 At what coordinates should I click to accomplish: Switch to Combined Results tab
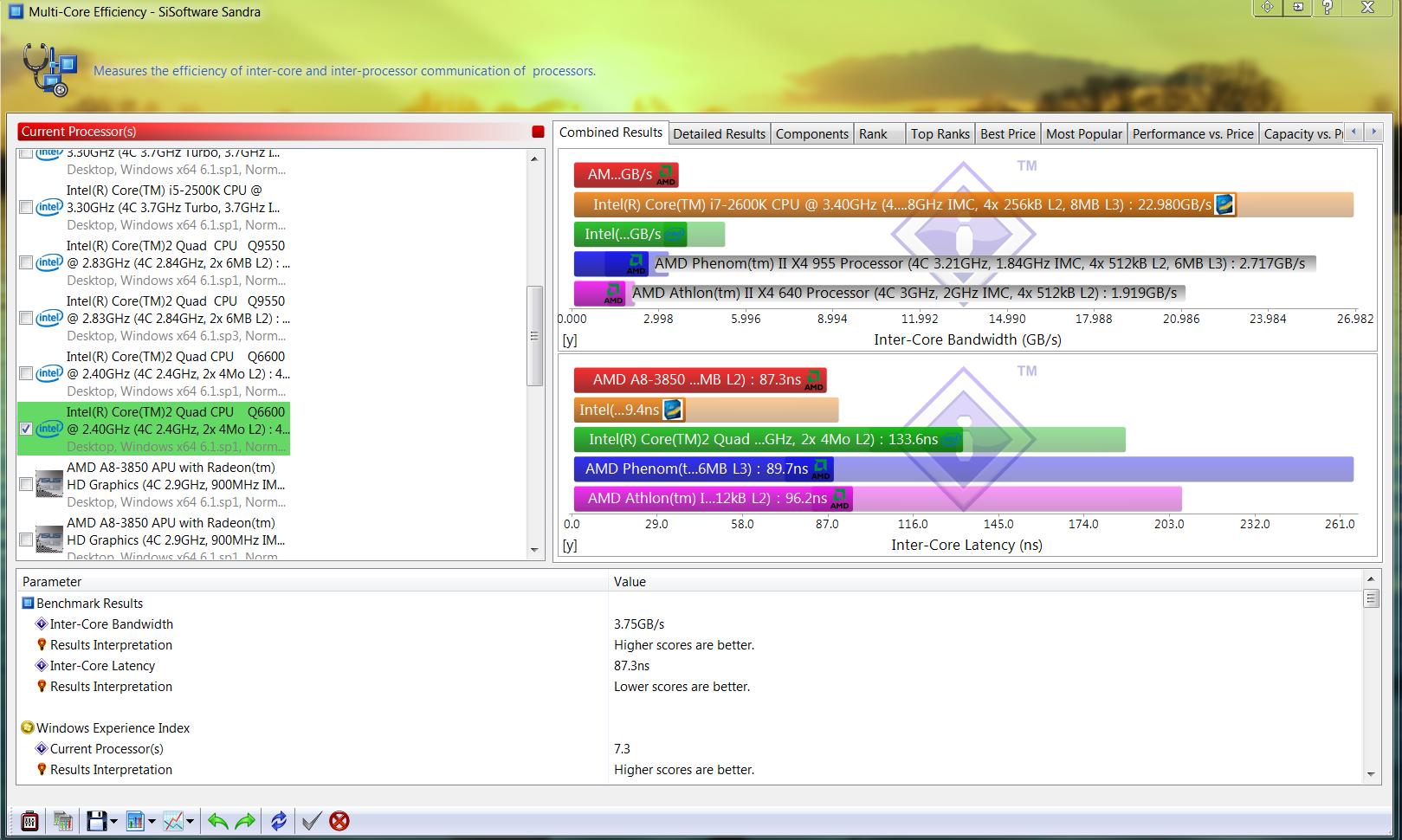(x=611, y=132)
